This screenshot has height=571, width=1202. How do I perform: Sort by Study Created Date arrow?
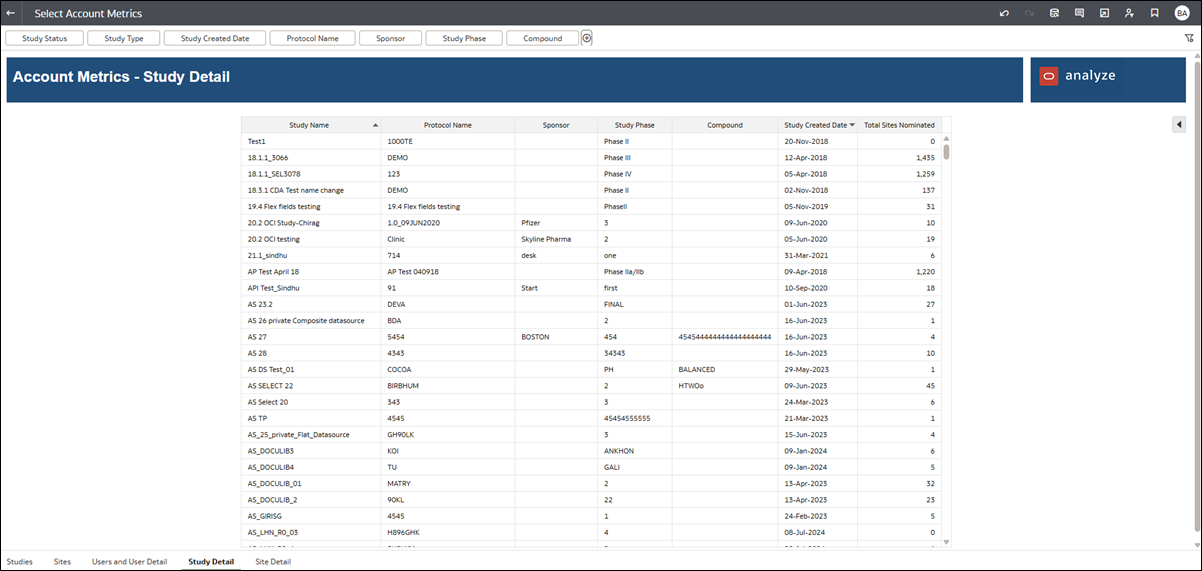coord(852,125)
